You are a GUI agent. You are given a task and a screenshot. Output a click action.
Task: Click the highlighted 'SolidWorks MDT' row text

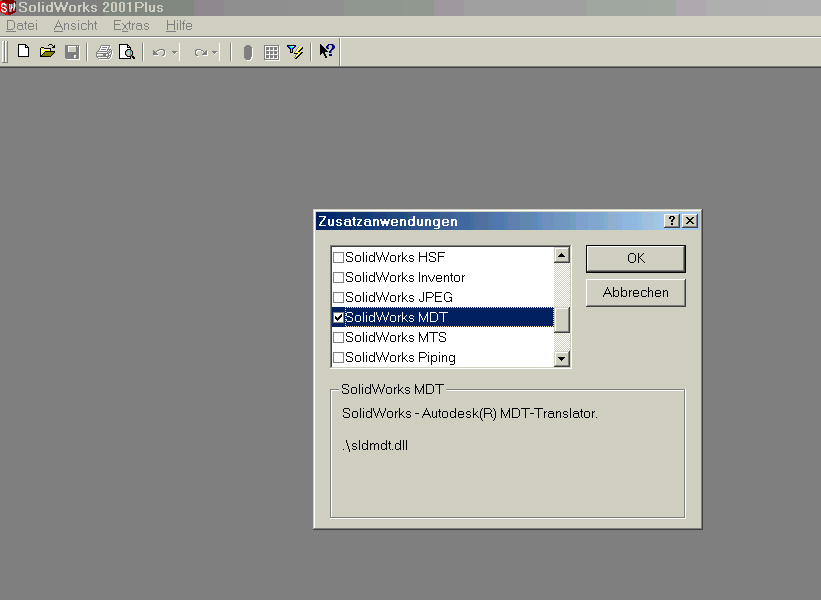pos(396,317)
